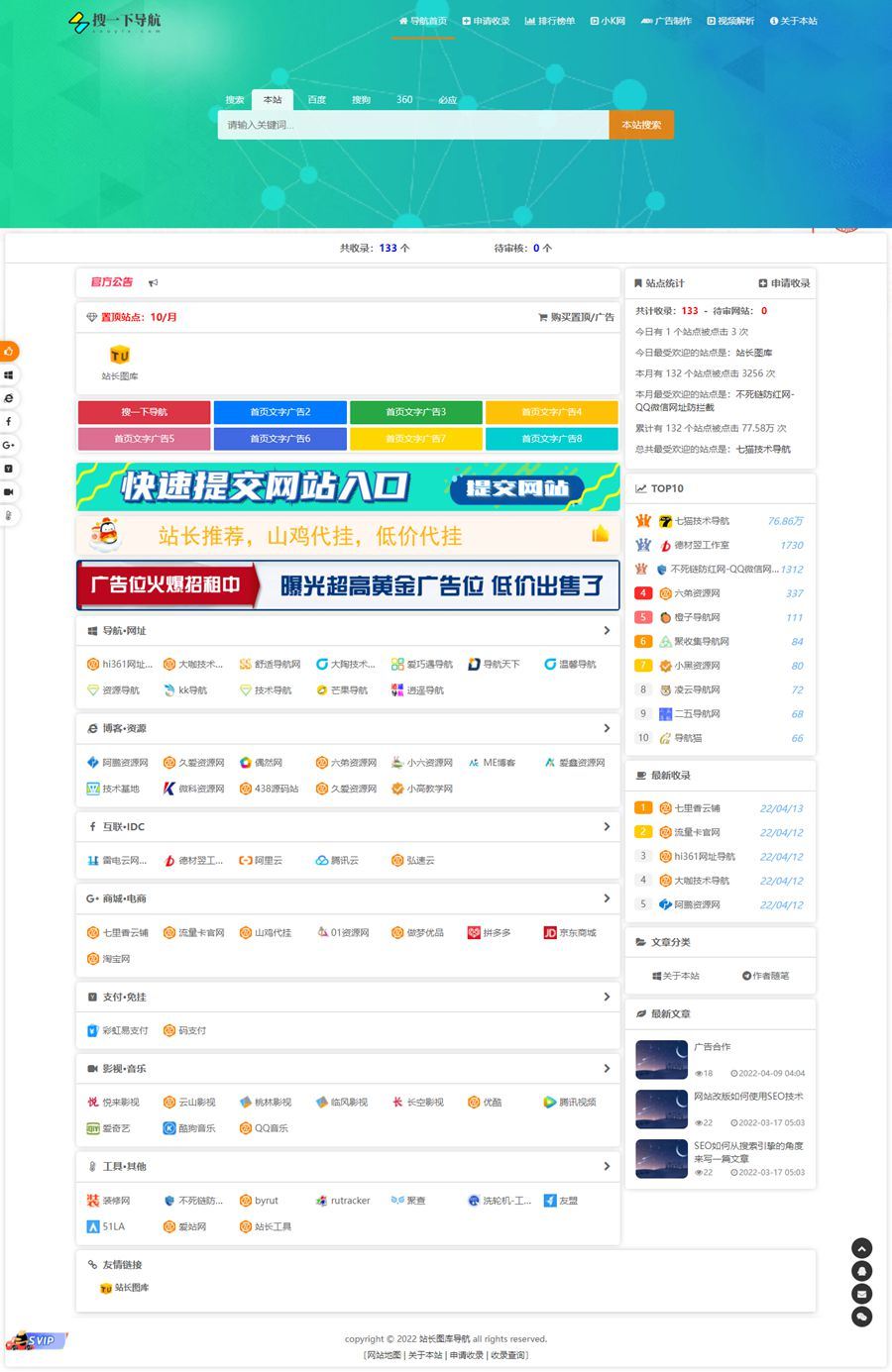Open the 站长图库 pinned site icon
Image resolution: width=892 pixels, height=1372 pixels.
pyautogui.click(x=118, y=353)
